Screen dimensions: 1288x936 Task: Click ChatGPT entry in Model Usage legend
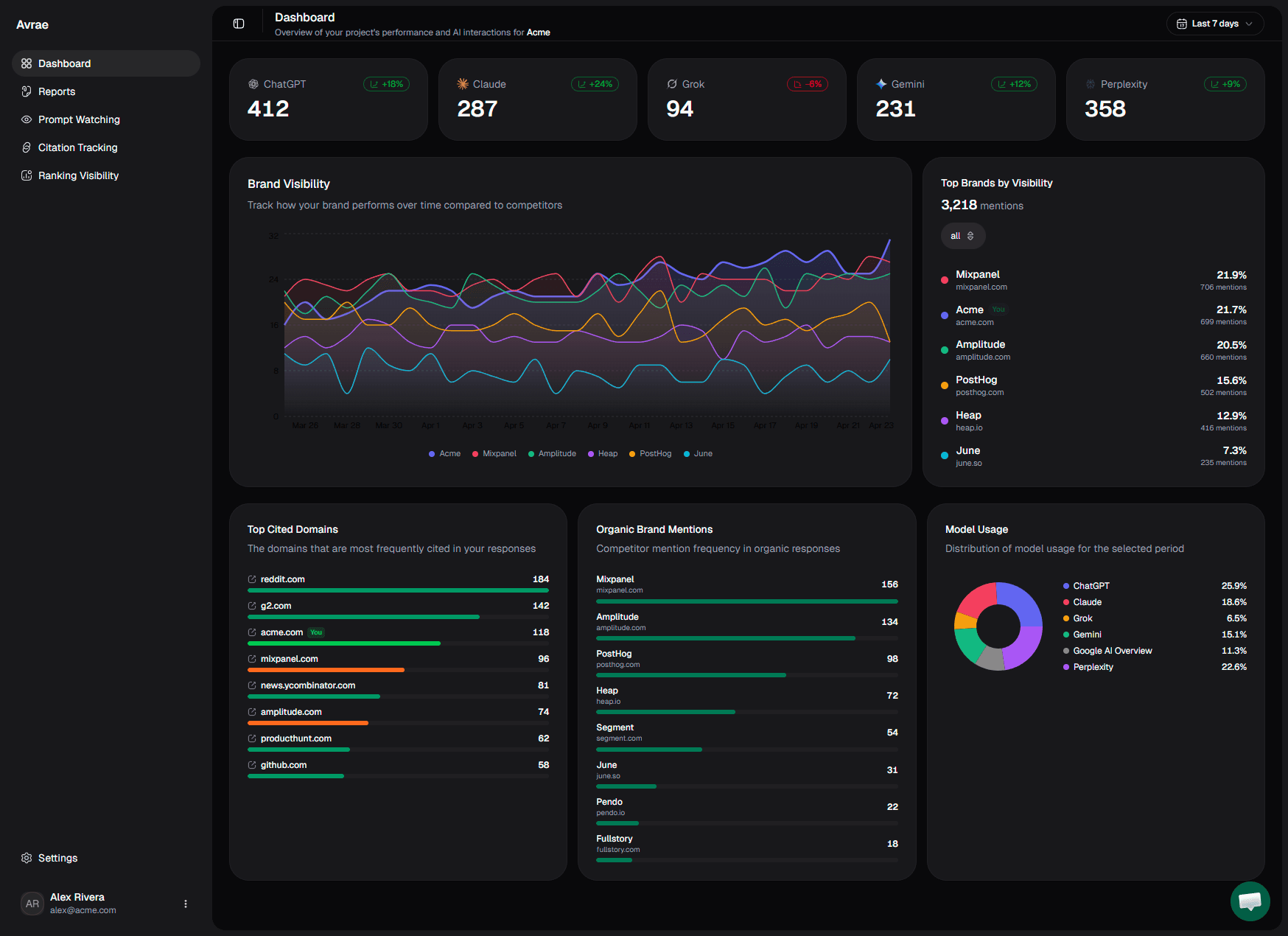(1155, 586)
